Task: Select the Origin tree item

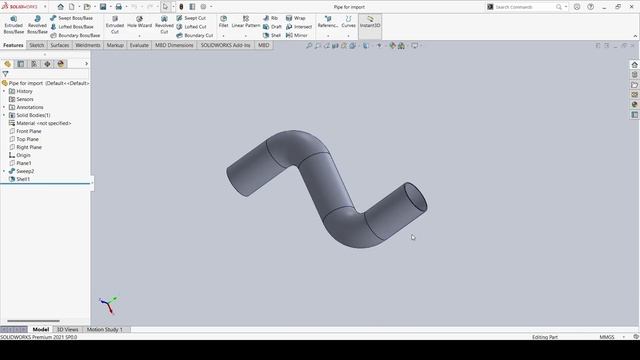Action: tap(20, 155)
